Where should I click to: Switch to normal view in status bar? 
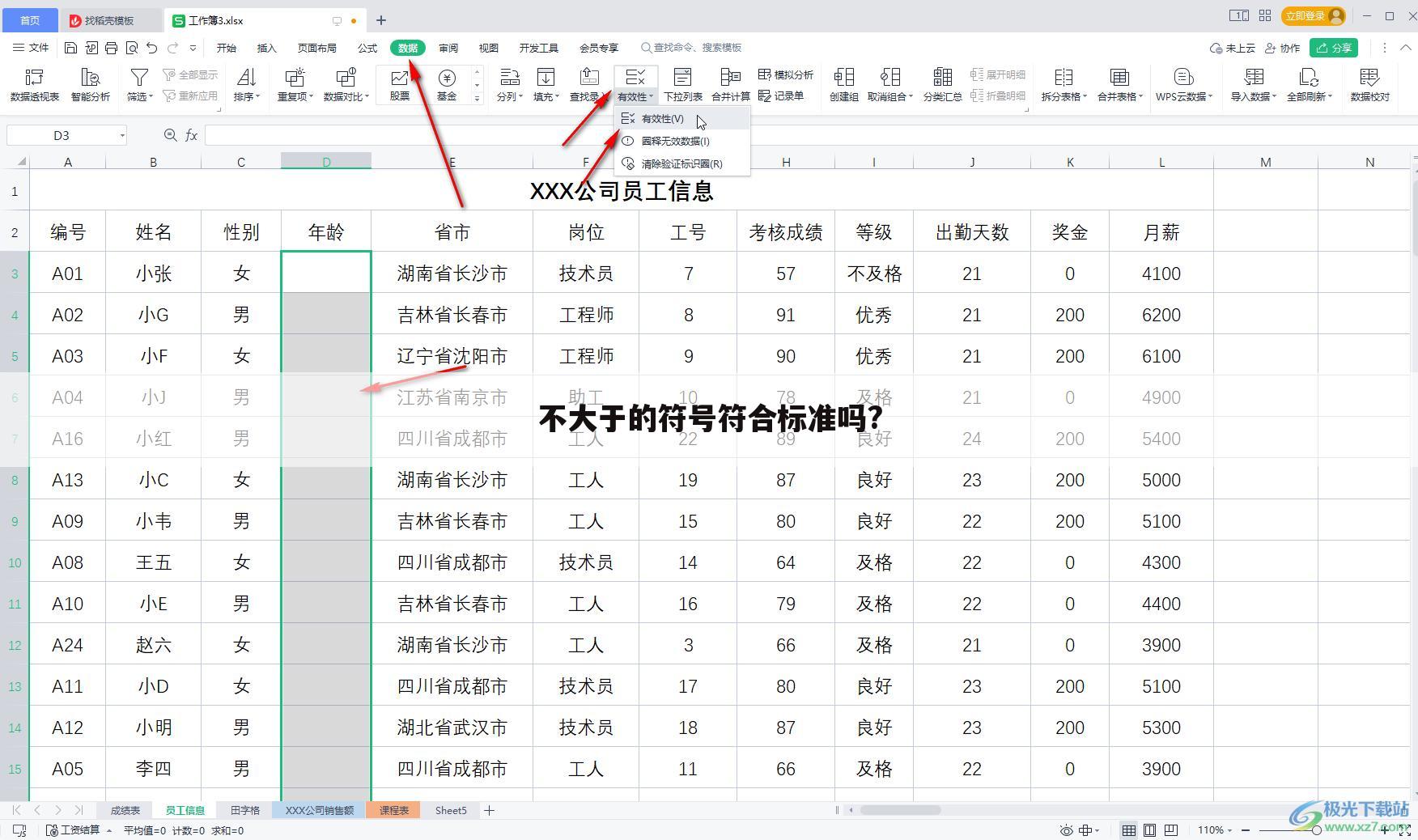point(1128,830)
